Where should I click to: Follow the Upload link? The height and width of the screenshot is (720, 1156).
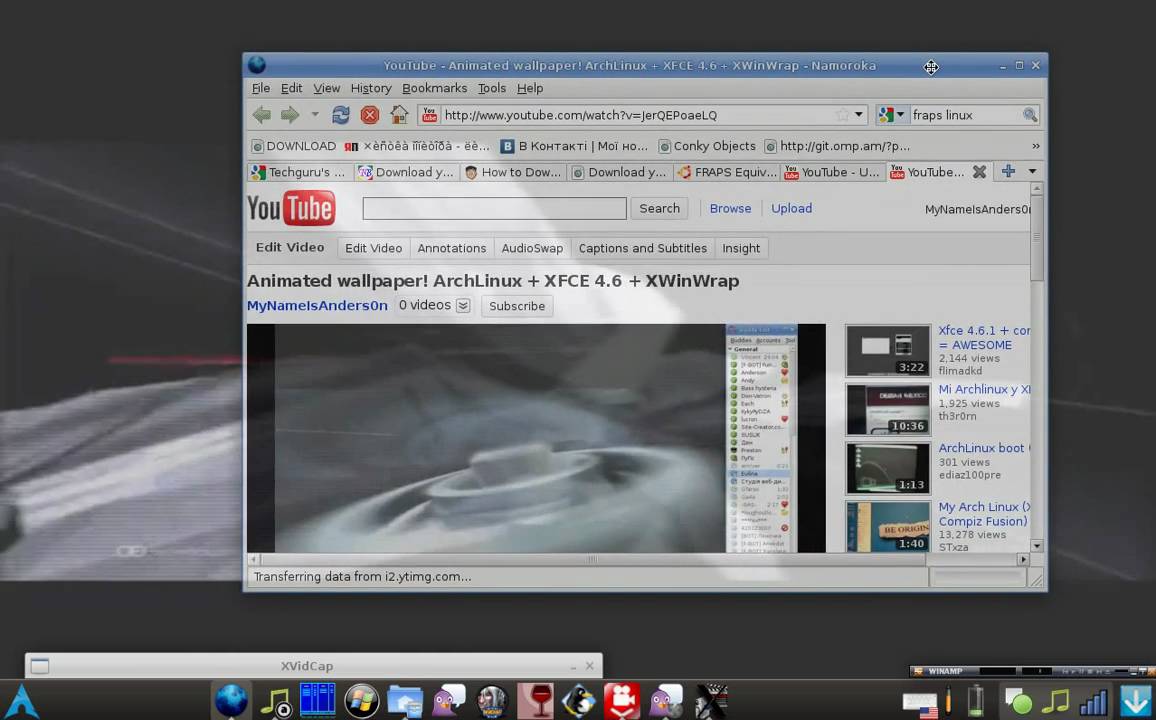tap(792, 209)
